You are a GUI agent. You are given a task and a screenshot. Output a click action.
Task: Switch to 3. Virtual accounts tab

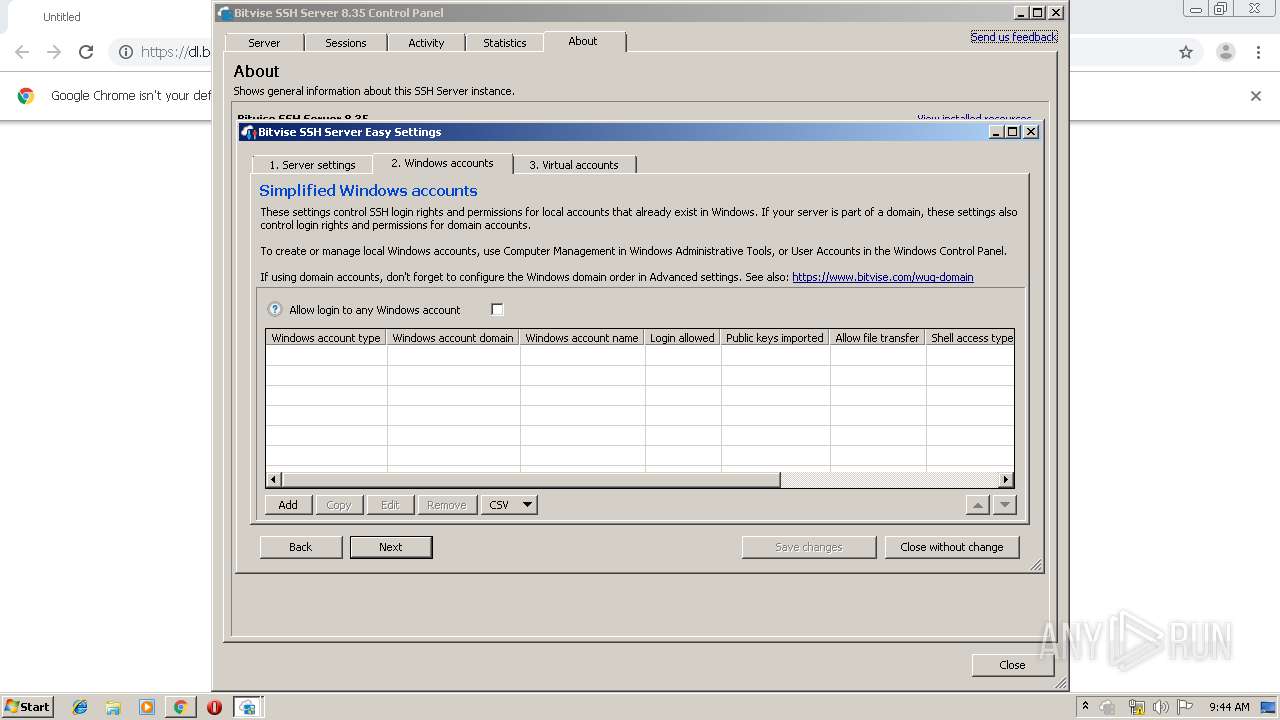coord(574,165)
